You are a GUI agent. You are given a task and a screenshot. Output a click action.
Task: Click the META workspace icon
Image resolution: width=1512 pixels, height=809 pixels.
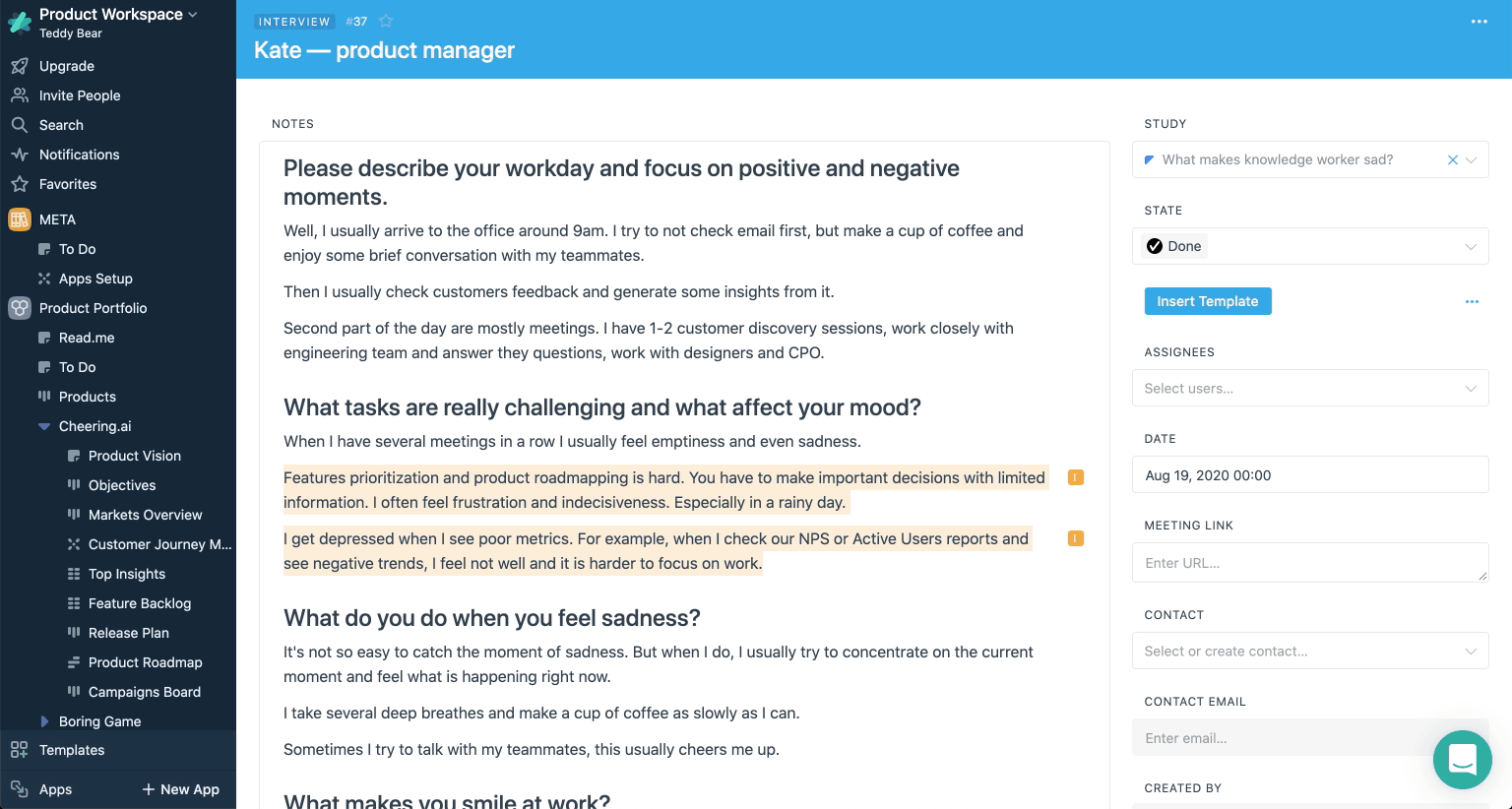tap(20, 219)
